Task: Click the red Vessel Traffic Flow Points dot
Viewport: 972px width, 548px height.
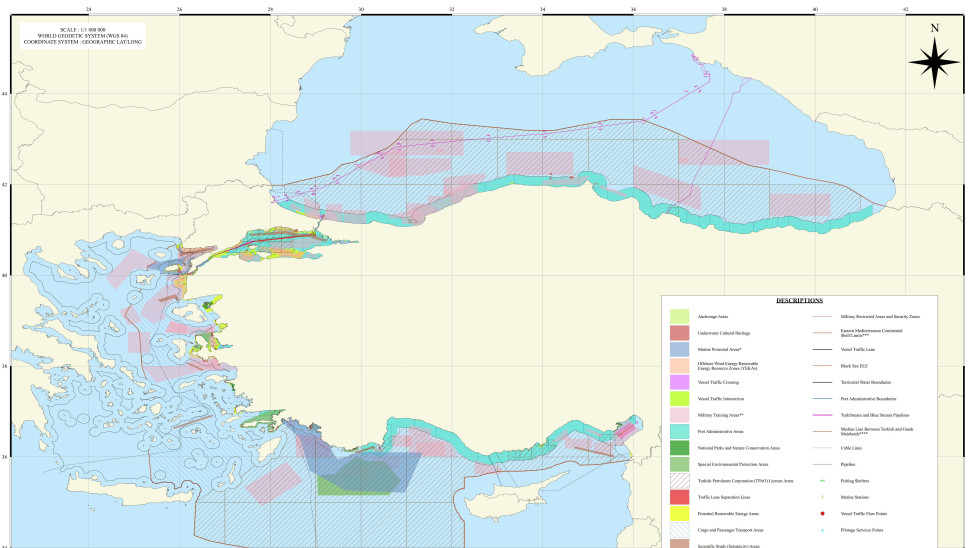Action: pyautogui.click(x=822, y=513)
